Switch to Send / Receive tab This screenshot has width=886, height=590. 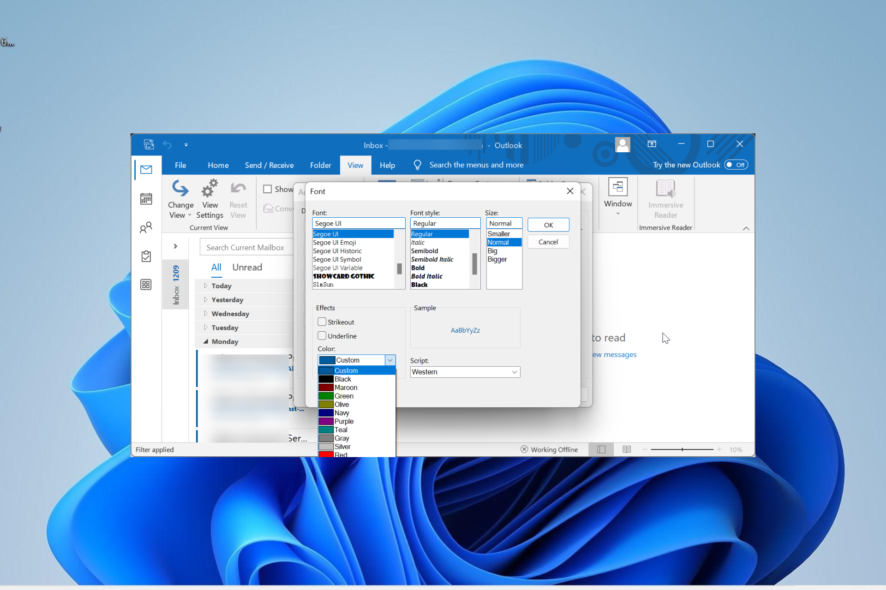(x=269, y=165)
